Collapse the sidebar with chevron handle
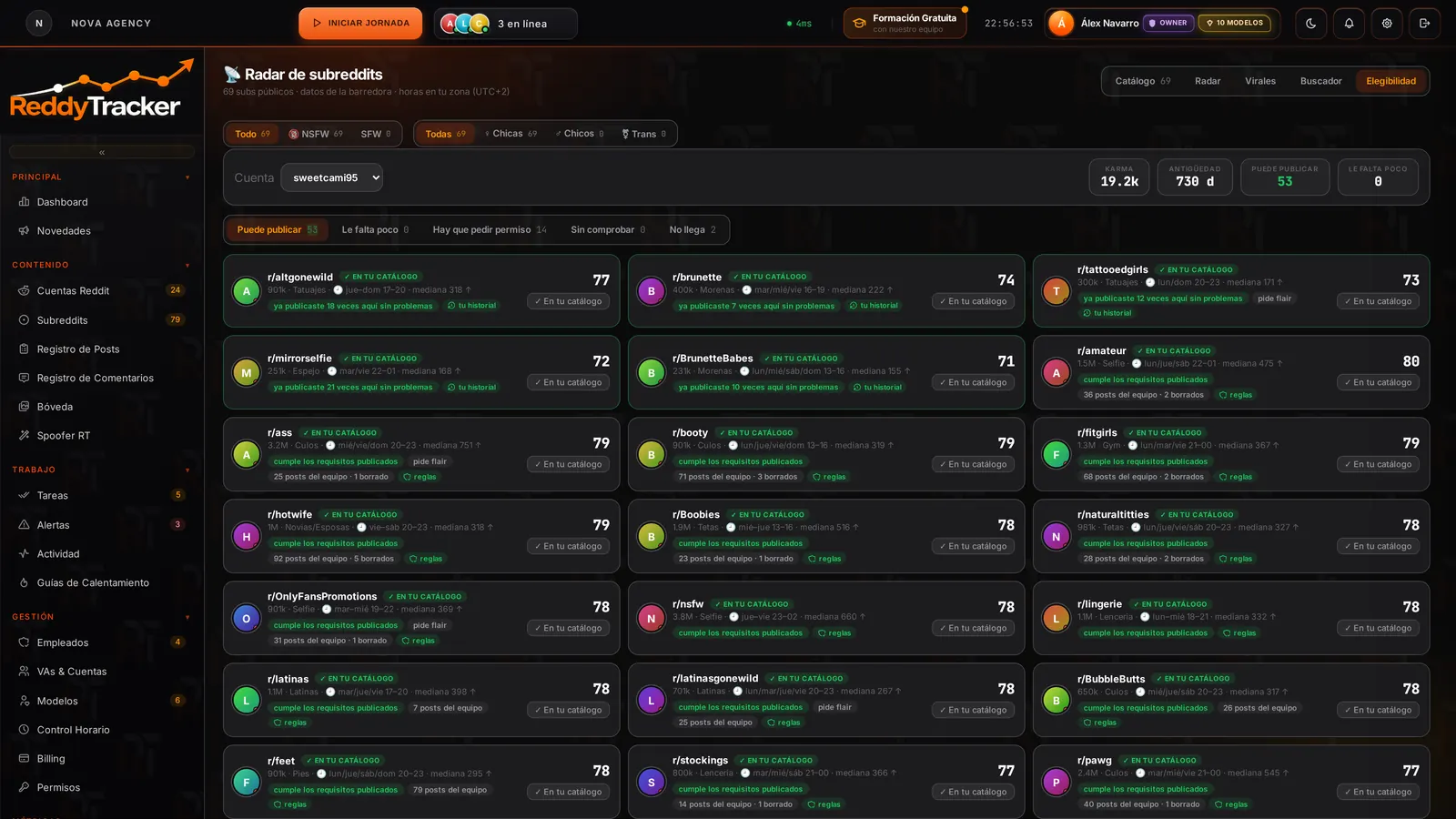 coord(102,152)
